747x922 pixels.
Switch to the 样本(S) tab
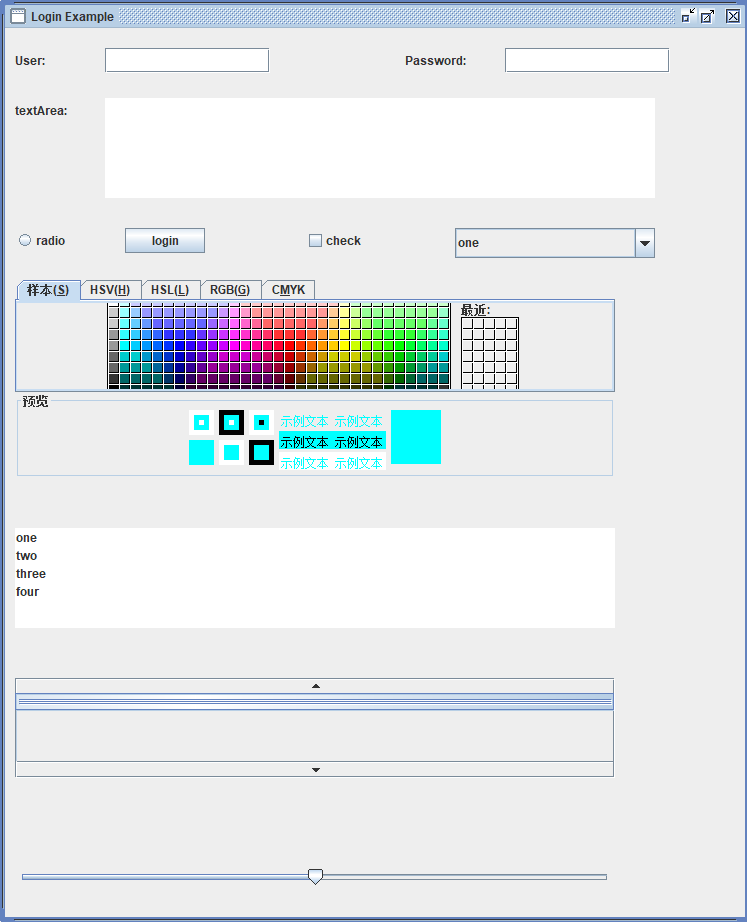tap(48, 290)
